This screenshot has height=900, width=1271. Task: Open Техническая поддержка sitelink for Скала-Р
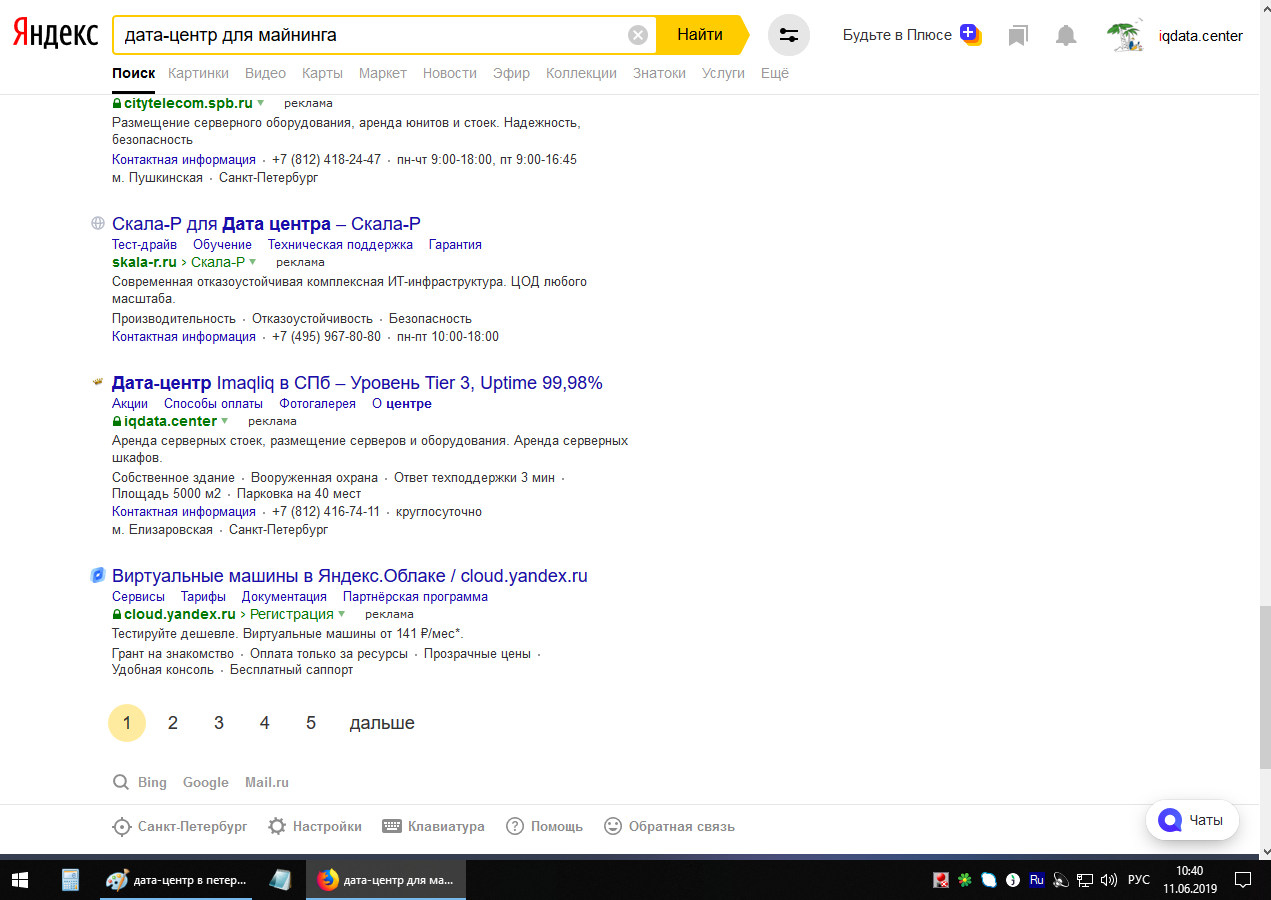340,245
